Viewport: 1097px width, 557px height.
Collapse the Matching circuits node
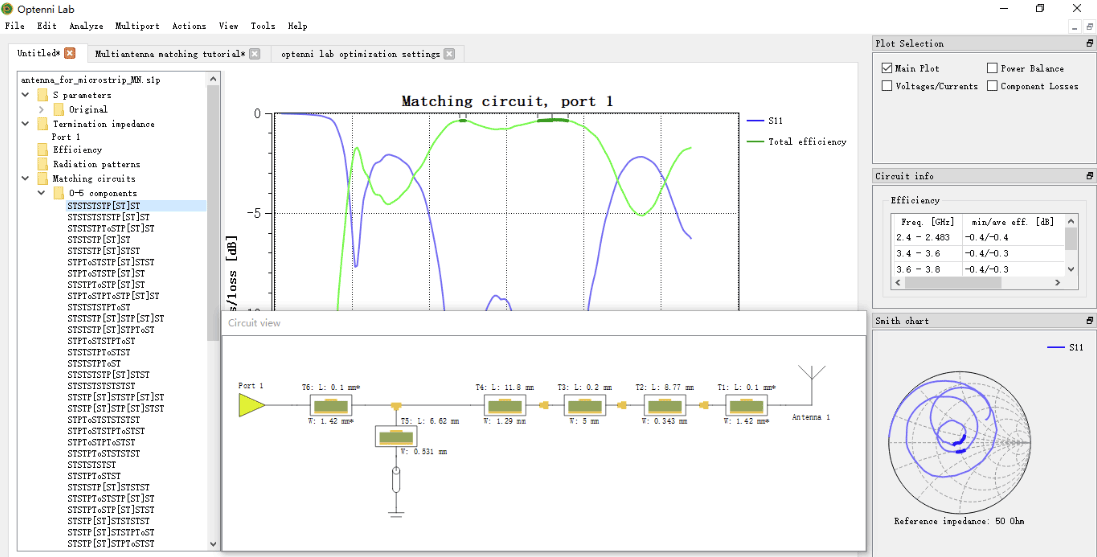26,178
